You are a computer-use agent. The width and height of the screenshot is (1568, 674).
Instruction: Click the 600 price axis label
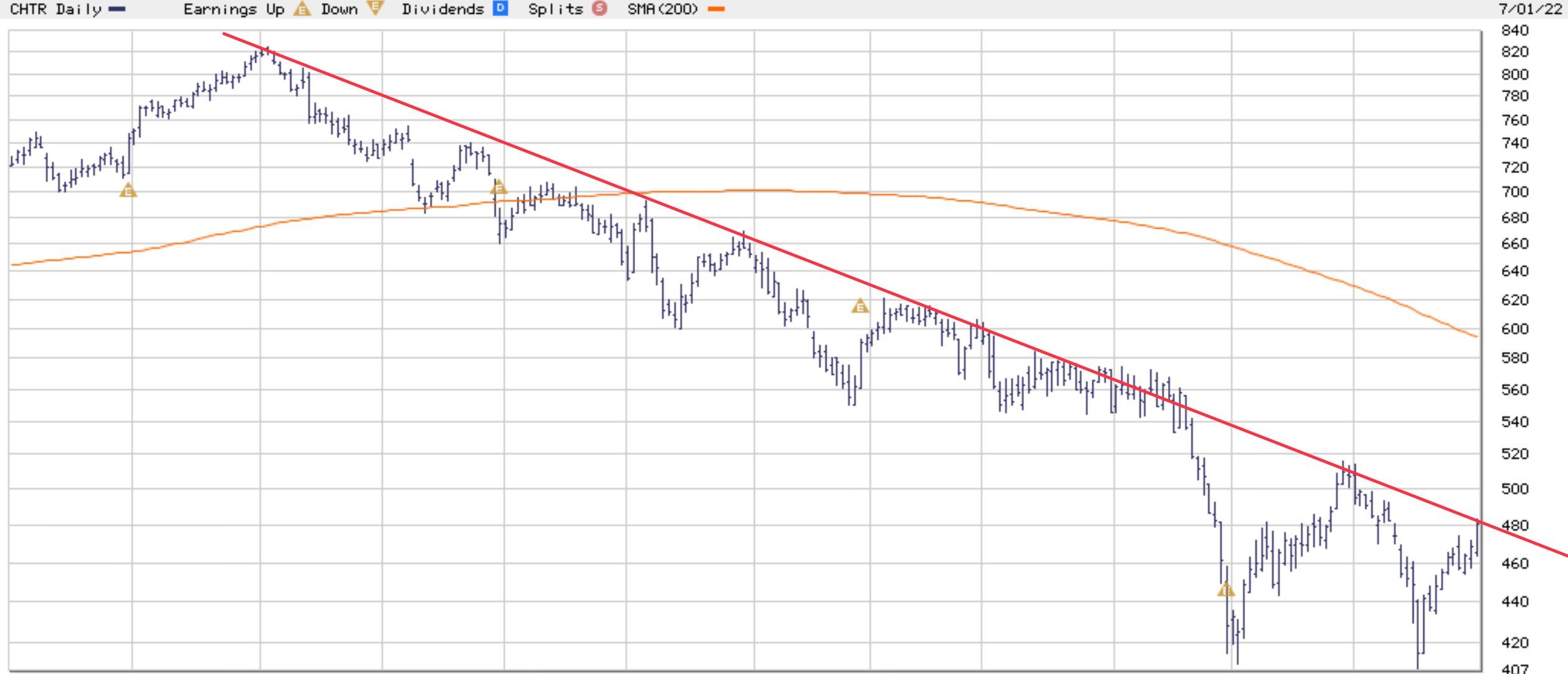coord(1514,329)
